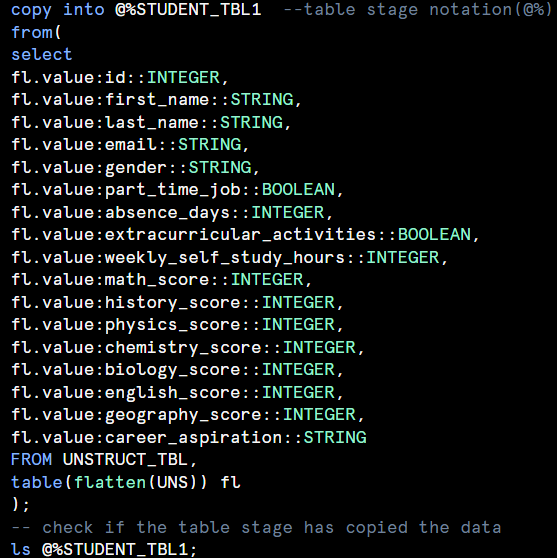Click INTEGER type on the id line
This screenshot has height=558, width=557.
coord(183,78)
